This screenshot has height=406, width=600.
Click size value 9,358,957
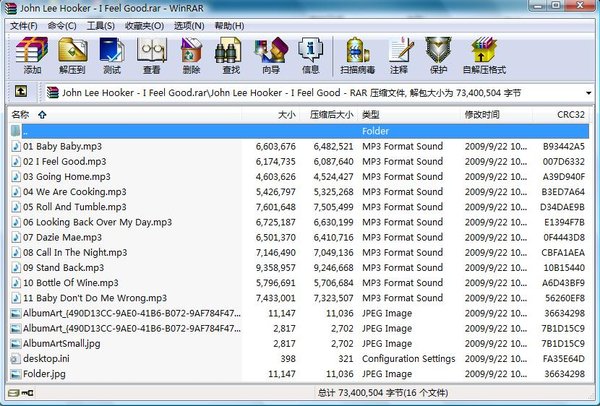point(276,268)
